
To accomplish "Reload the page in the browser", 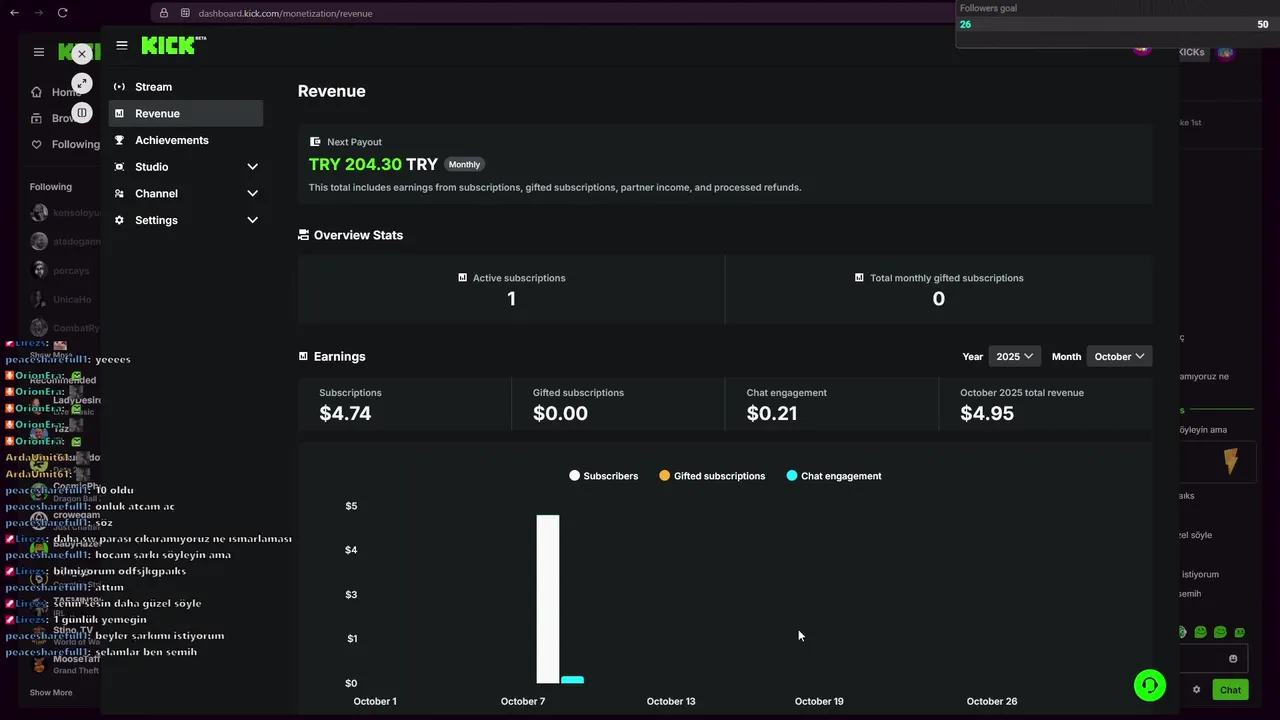I will (62, 13).
